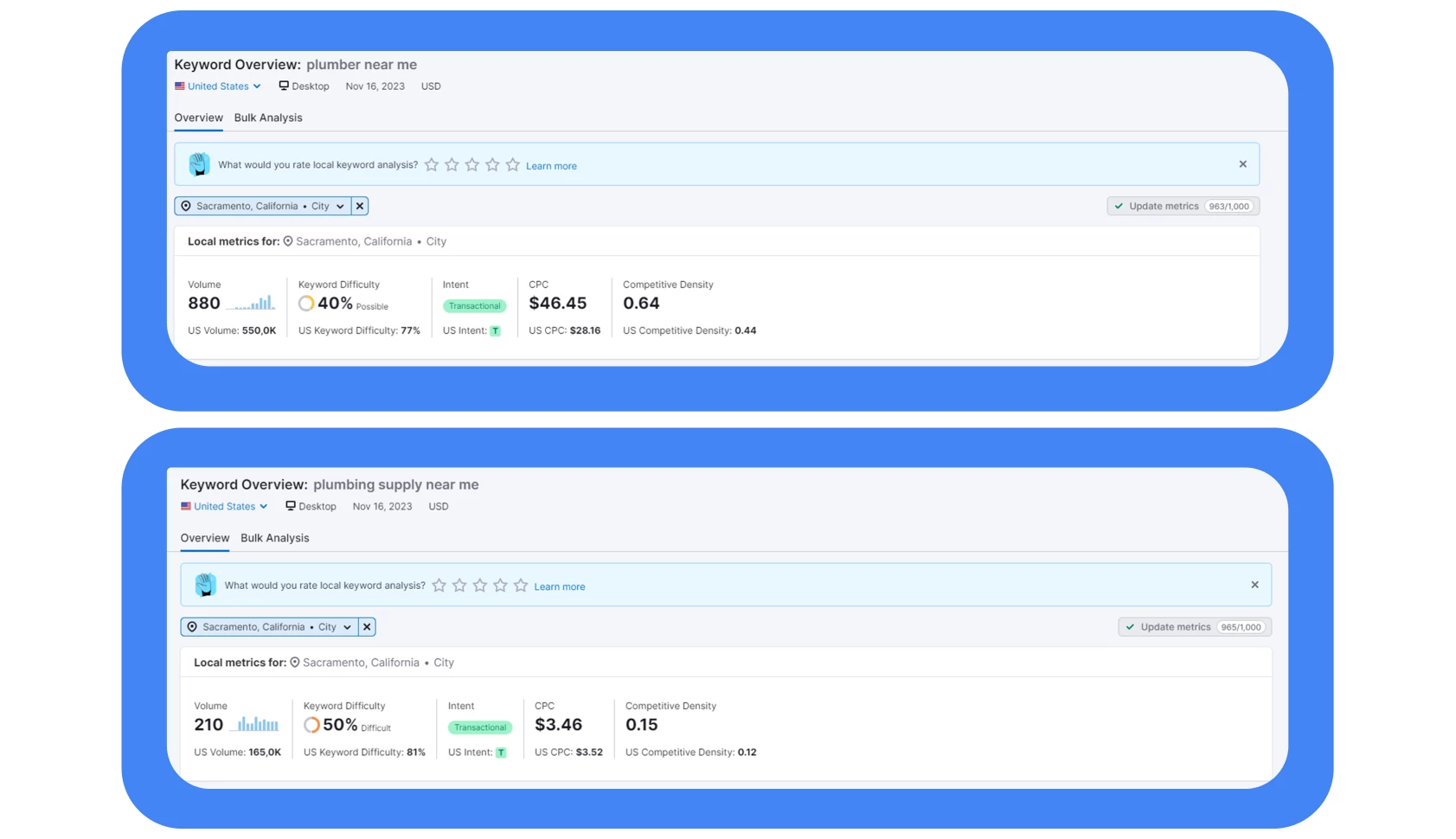The image size is (1456, 839).
Task: Rate one star in plumber near me panel
Action: [432, 164]
